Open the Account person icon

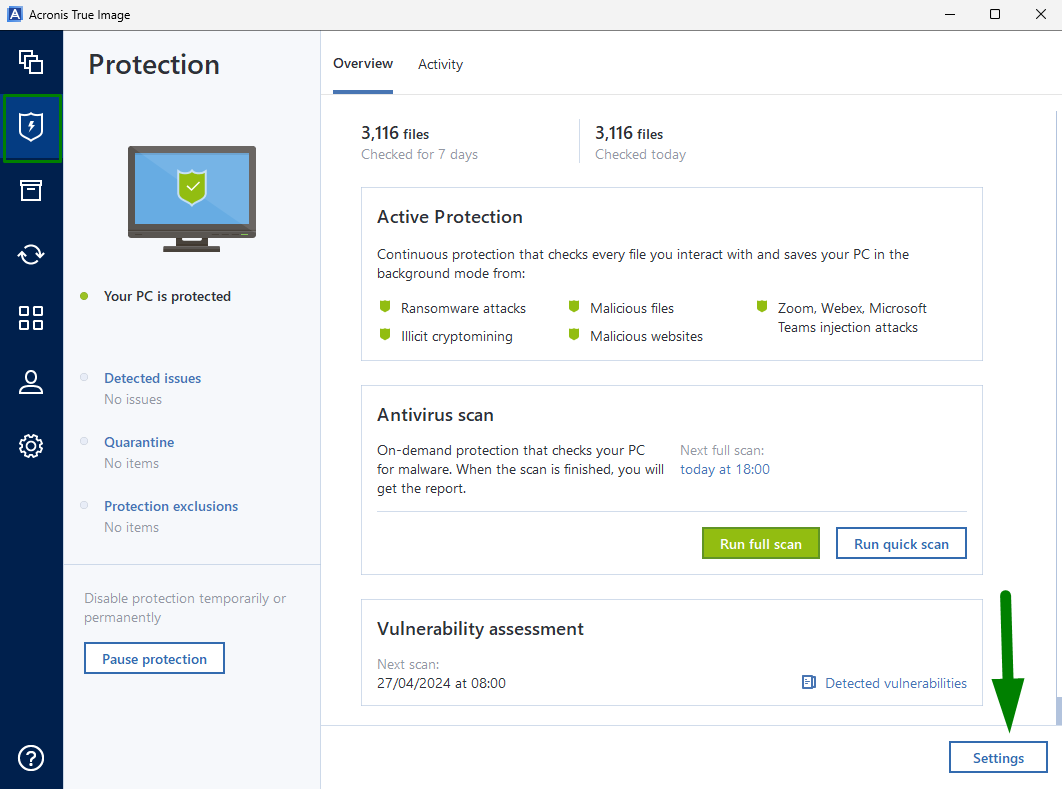tap(31, 382)
